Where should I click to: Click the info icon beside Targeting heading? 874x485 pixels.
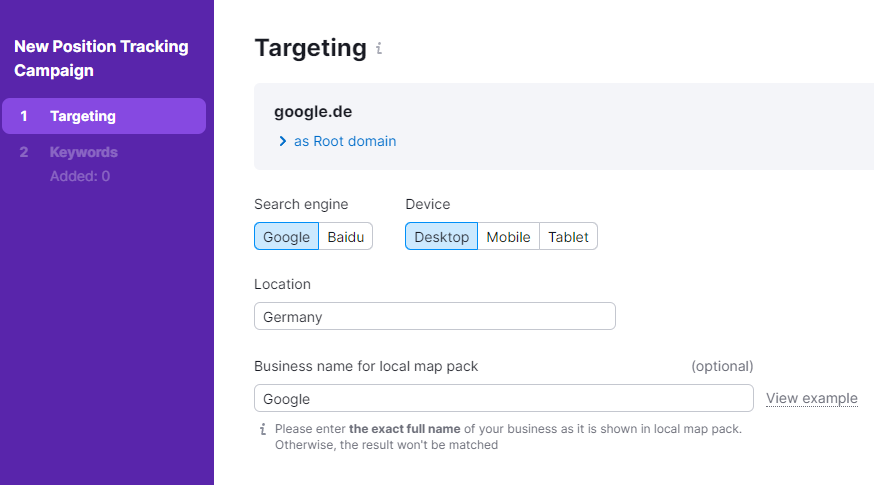379,48
